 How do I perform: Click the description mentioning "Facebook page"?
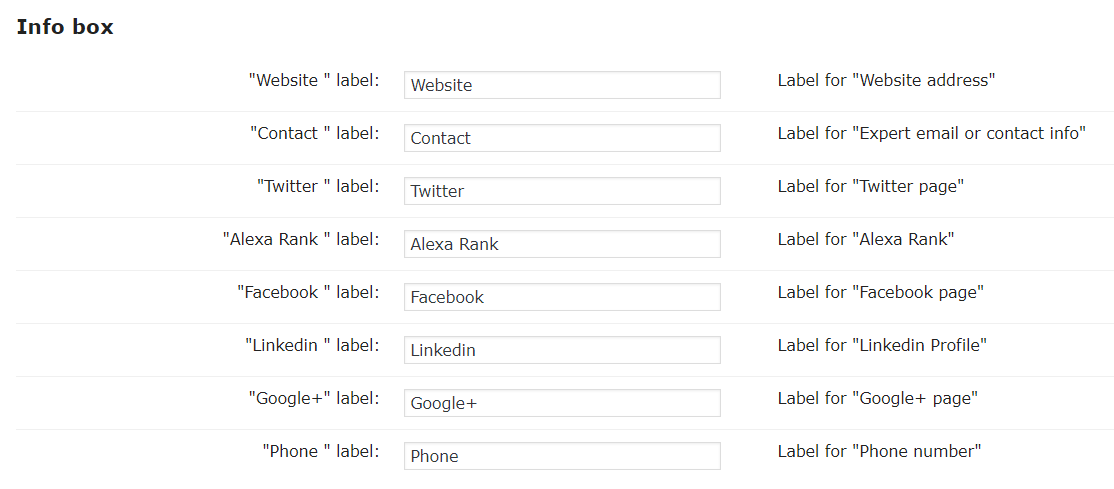point(880,292)
